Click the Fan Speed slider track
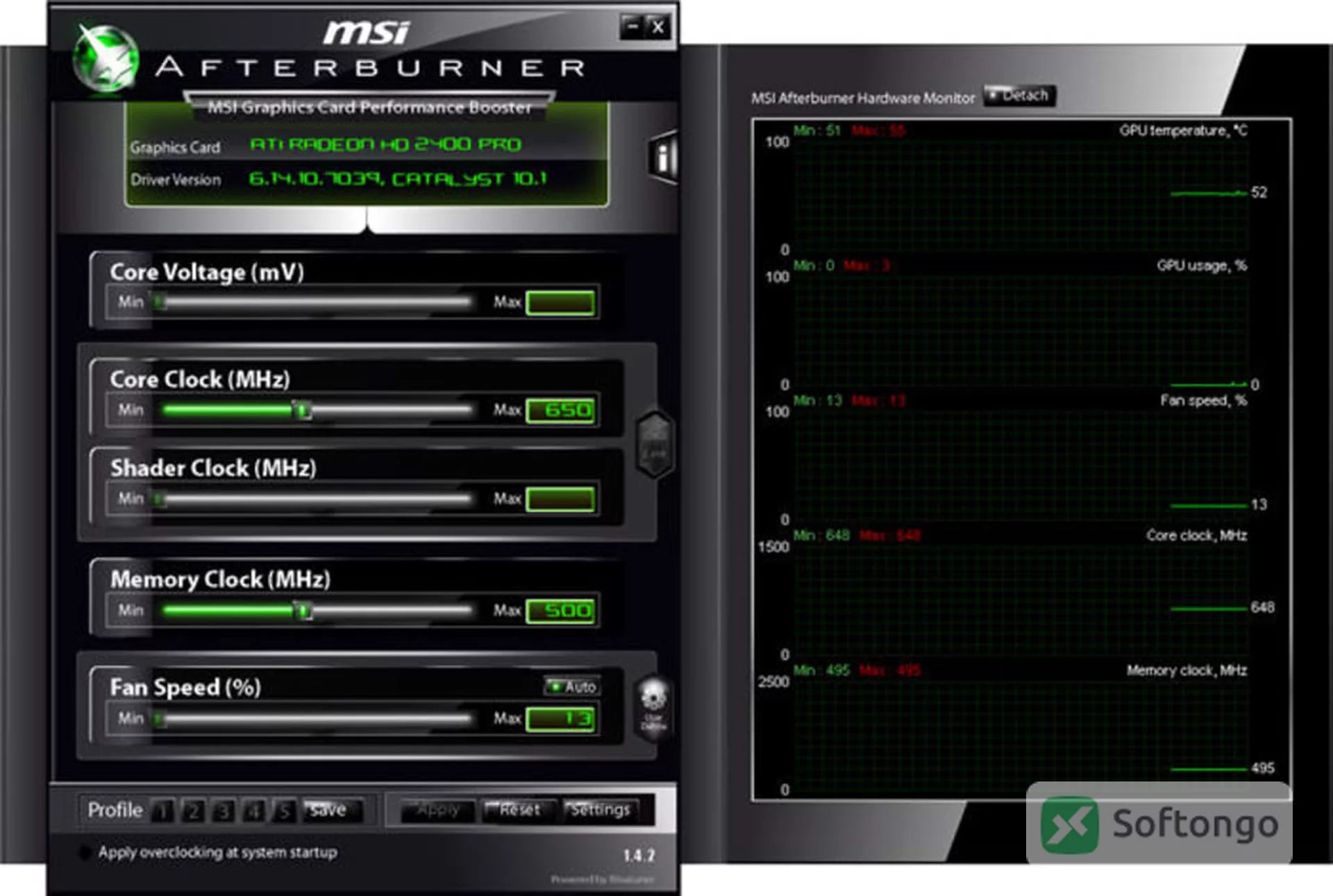 pyautogui.click(x=316, y=719)
